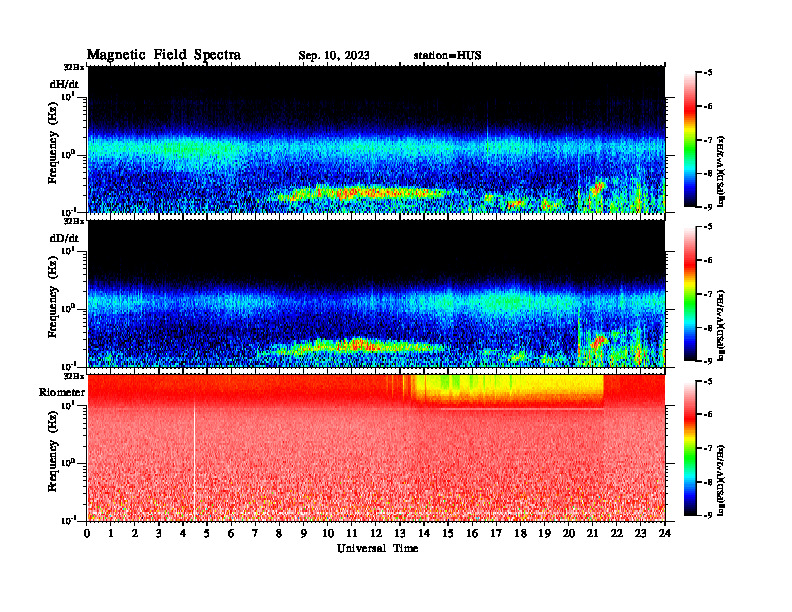Image resolution: width=792 pixels, height=612 pixels.
Task: Click the Riometer panel's "Frequency (Hz)" axis label
Action: pyautogui.click(x=53, y=450)
